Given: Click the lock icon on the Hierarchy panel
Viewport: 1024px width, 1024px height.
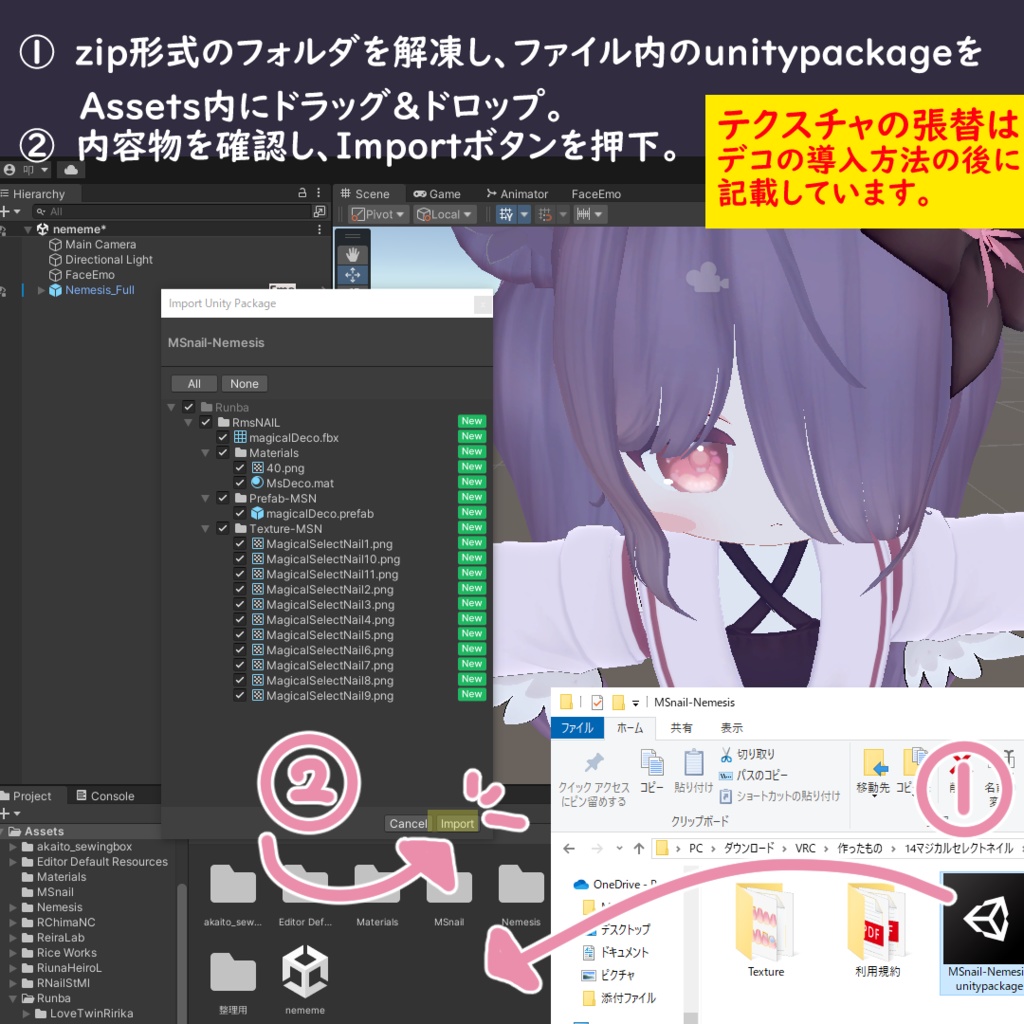Looking at the screenshot, I should (x=301, y=192).
